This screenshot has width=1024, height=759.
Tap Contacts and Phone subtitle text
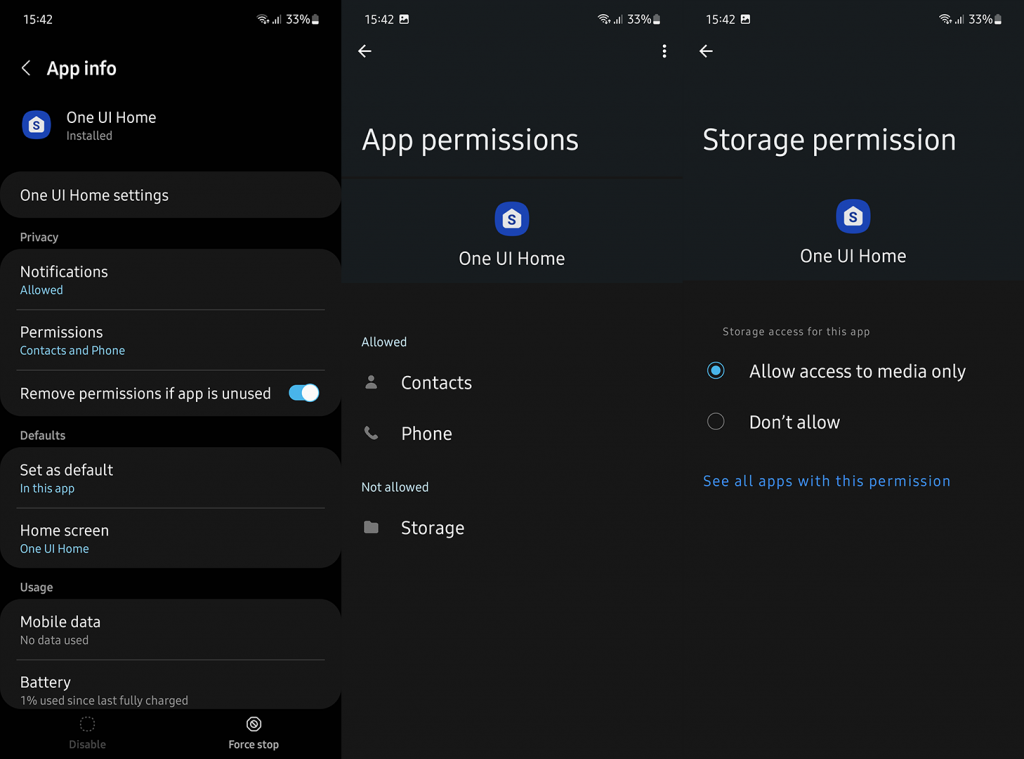click(72, 351)
